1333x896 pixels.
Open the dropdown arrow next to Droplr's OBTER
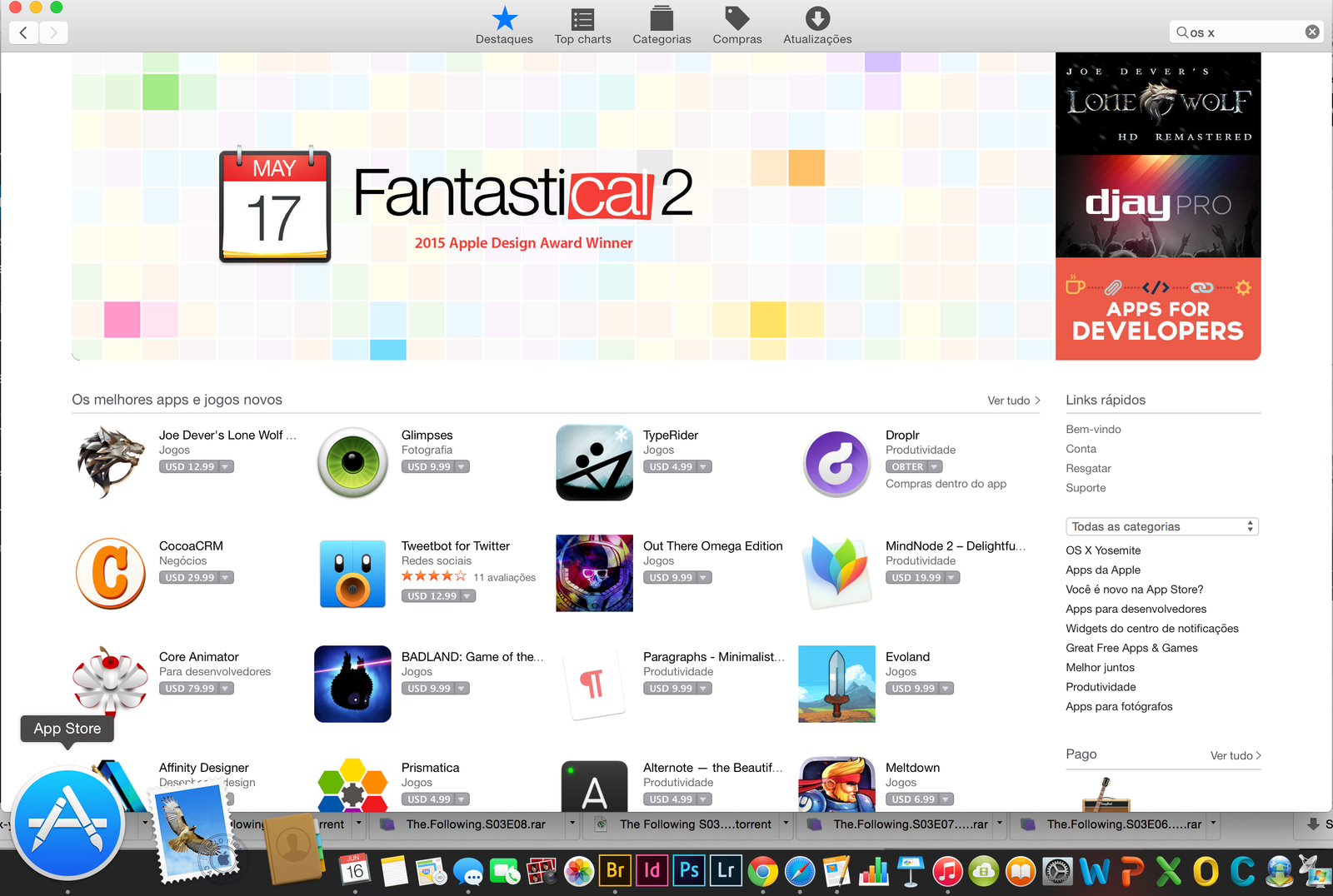coord(936,467)
